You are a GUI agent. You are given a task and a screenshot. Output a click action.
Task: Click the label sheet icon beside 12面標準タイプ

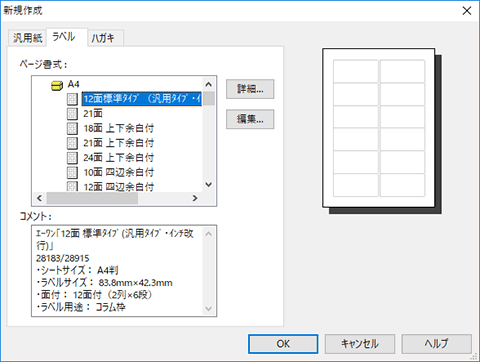(x=72, y=99)
